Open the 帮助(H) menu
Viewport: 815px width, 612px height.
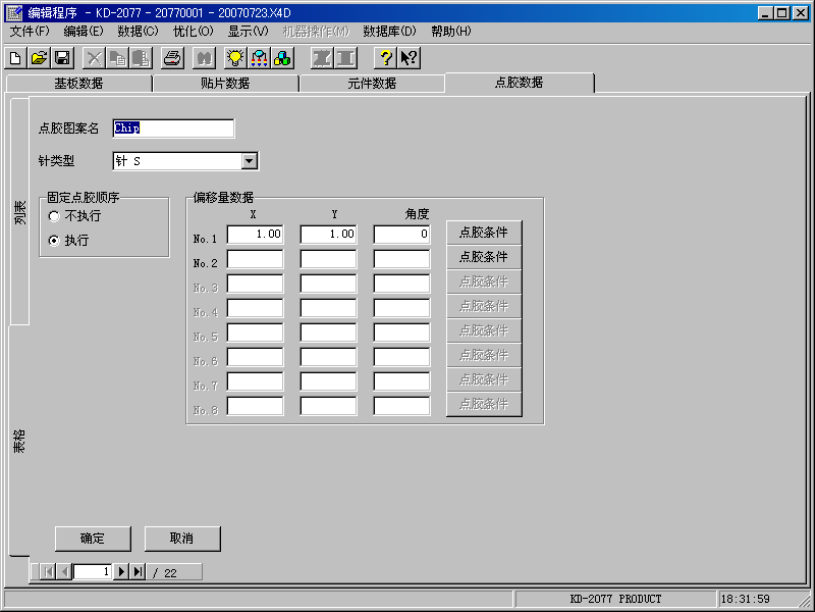(451, 31)
